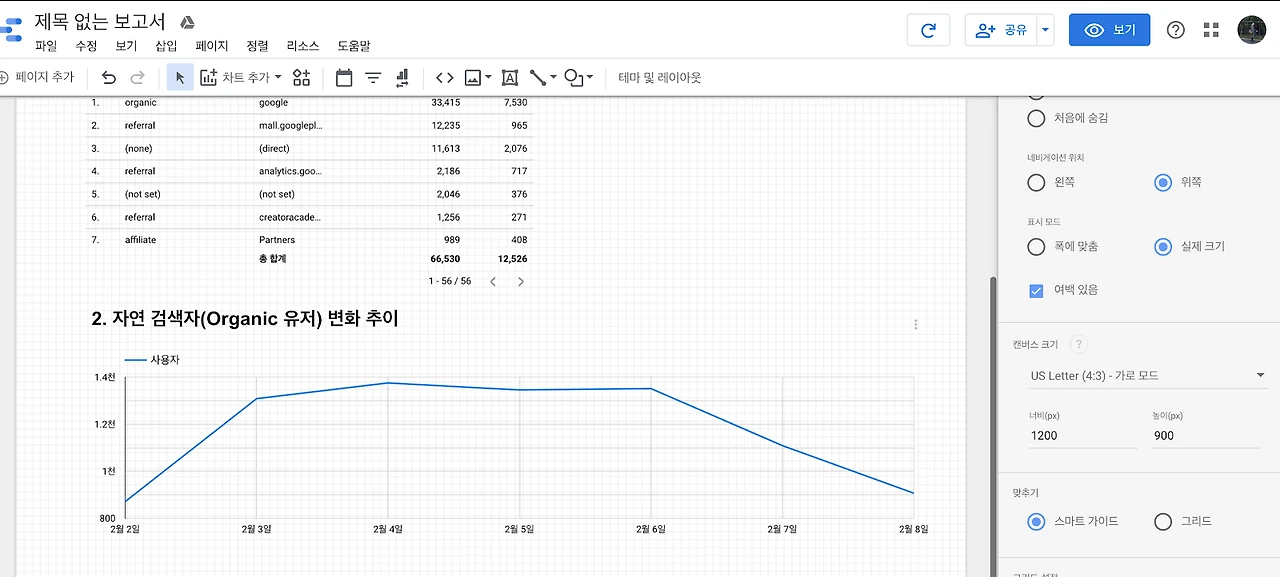
Task: Click the Google Drive icon beside title
Action: 186,22
